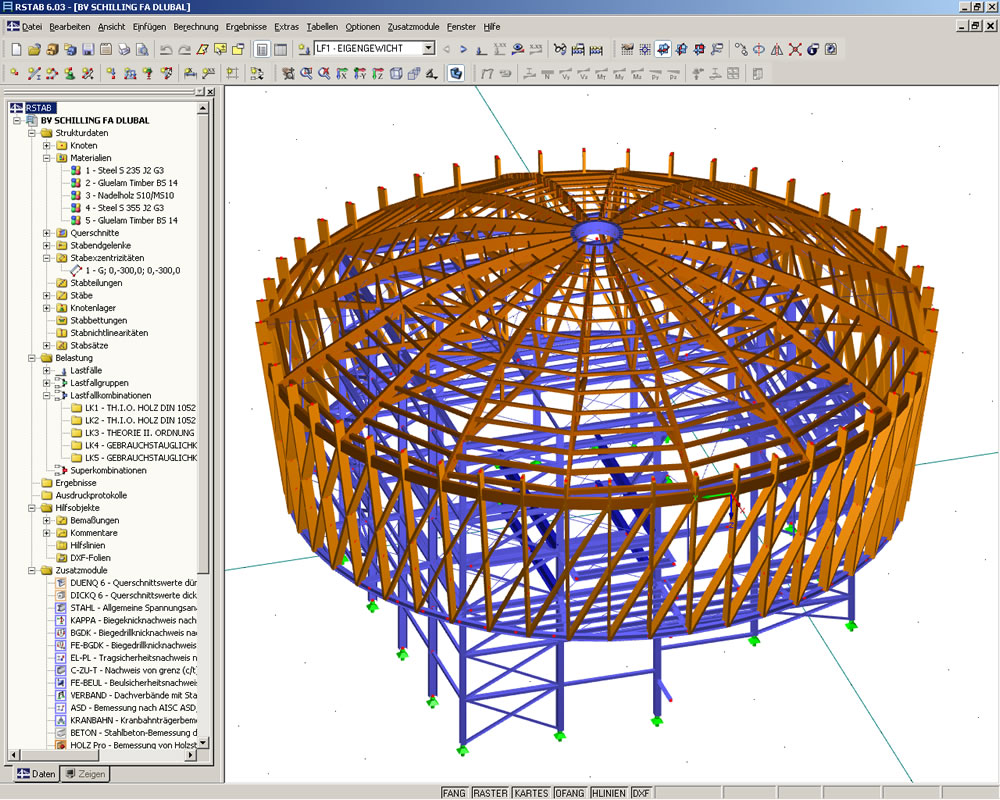The width and height of the screenshot is (1000, 800).
Task: Undo the last action
Action: pos(166,49)
